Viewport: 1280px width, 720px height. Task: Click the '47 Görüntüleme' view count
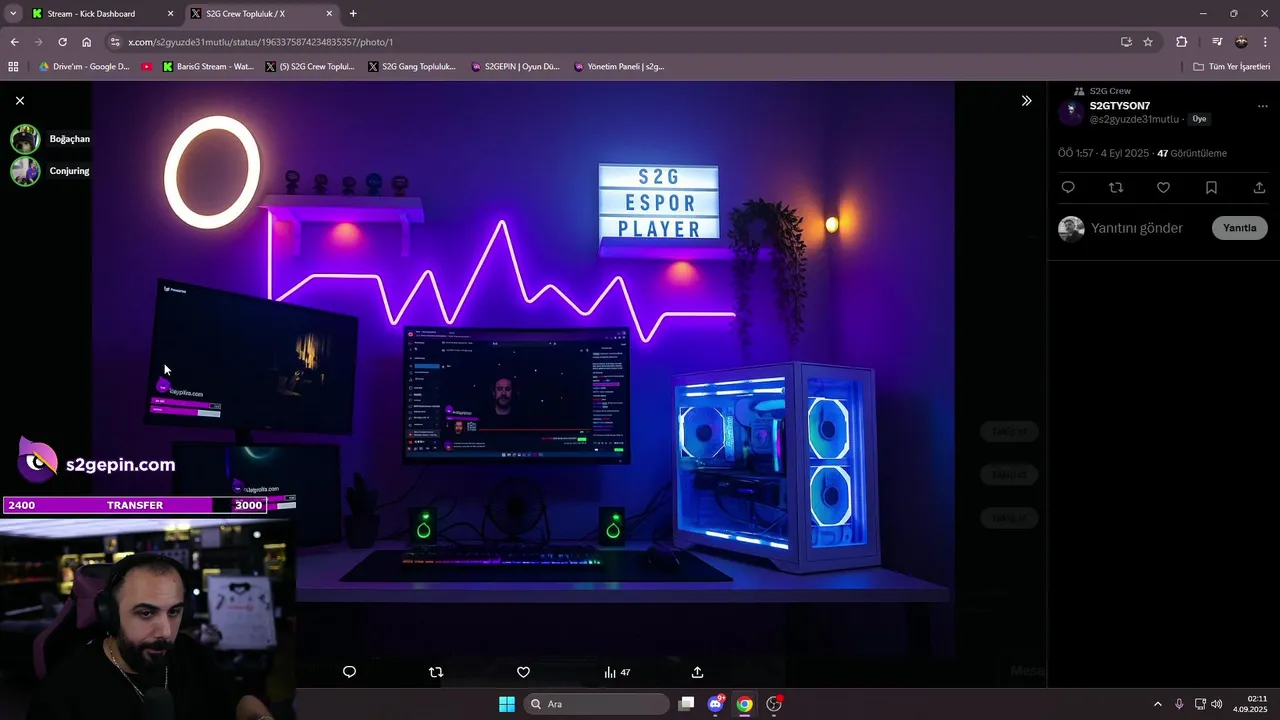click(1192, 154)
